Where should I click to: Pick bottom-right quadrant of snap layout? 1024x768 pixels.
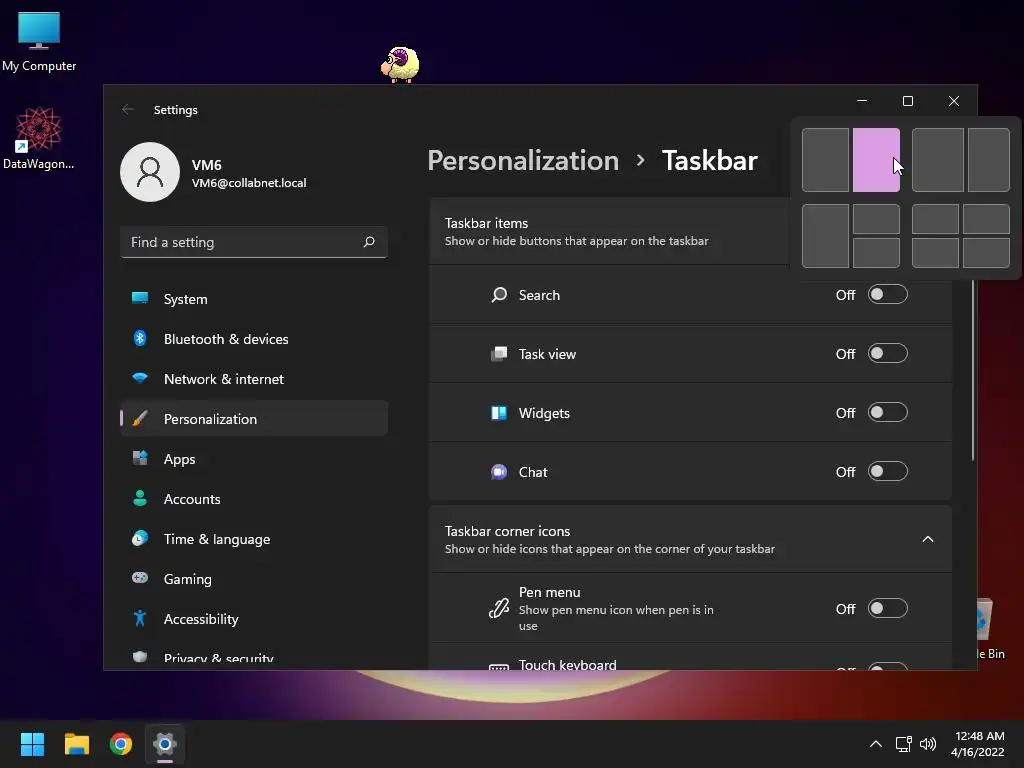(986, 253)
